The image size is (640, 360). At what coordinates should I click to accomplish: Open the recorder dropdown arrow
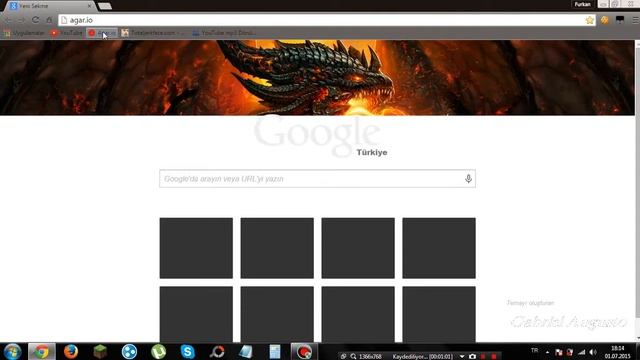(x=462, y=356)
